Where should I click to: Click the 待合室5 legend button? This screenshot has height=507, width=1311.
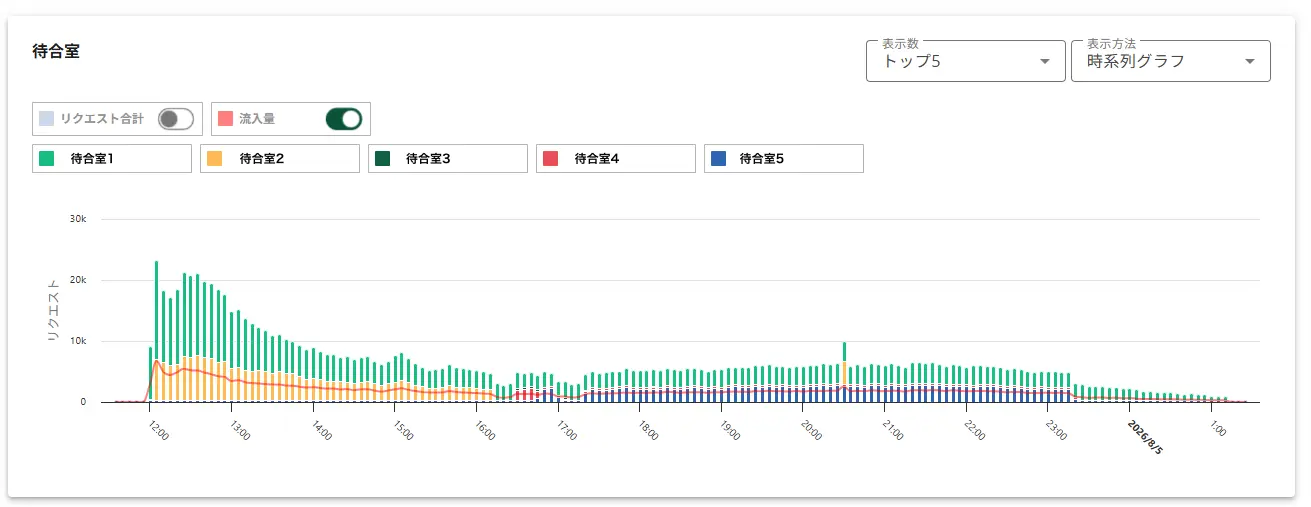[784, 158]
